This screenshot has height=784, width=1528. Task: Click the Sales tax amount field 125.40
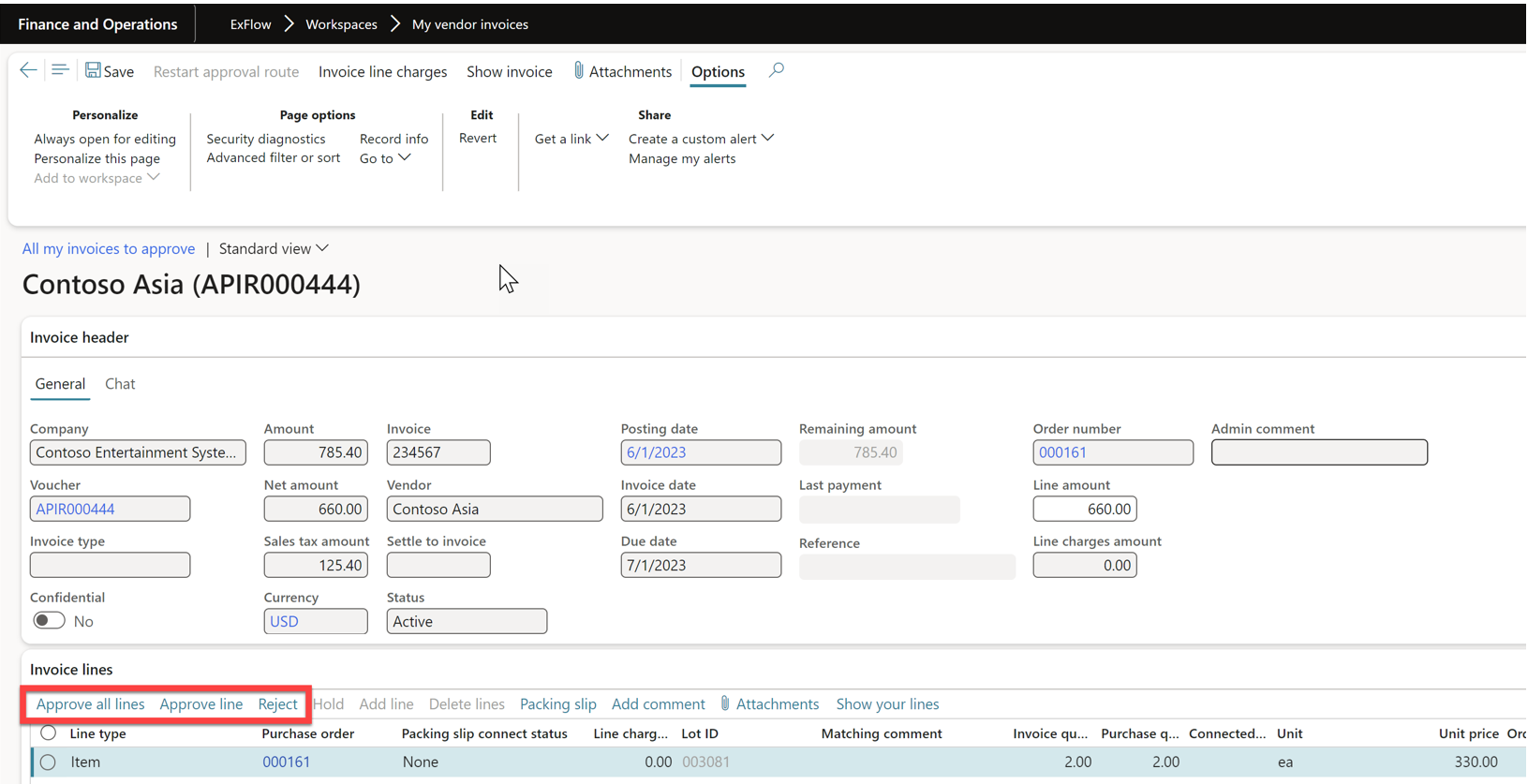tap(316, 565)
